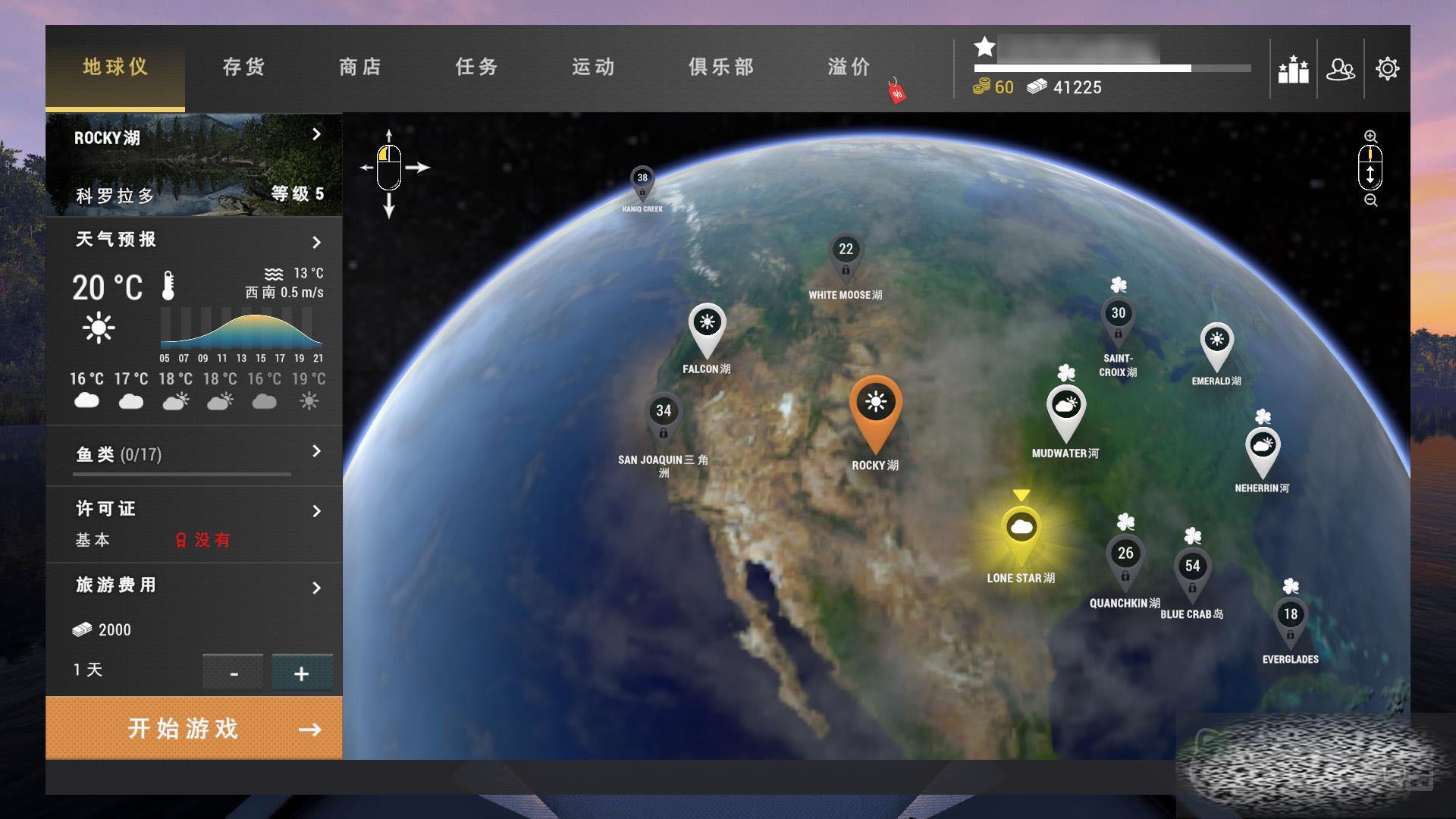Click the clover icon above Mudwater River

pos(1066,372)
